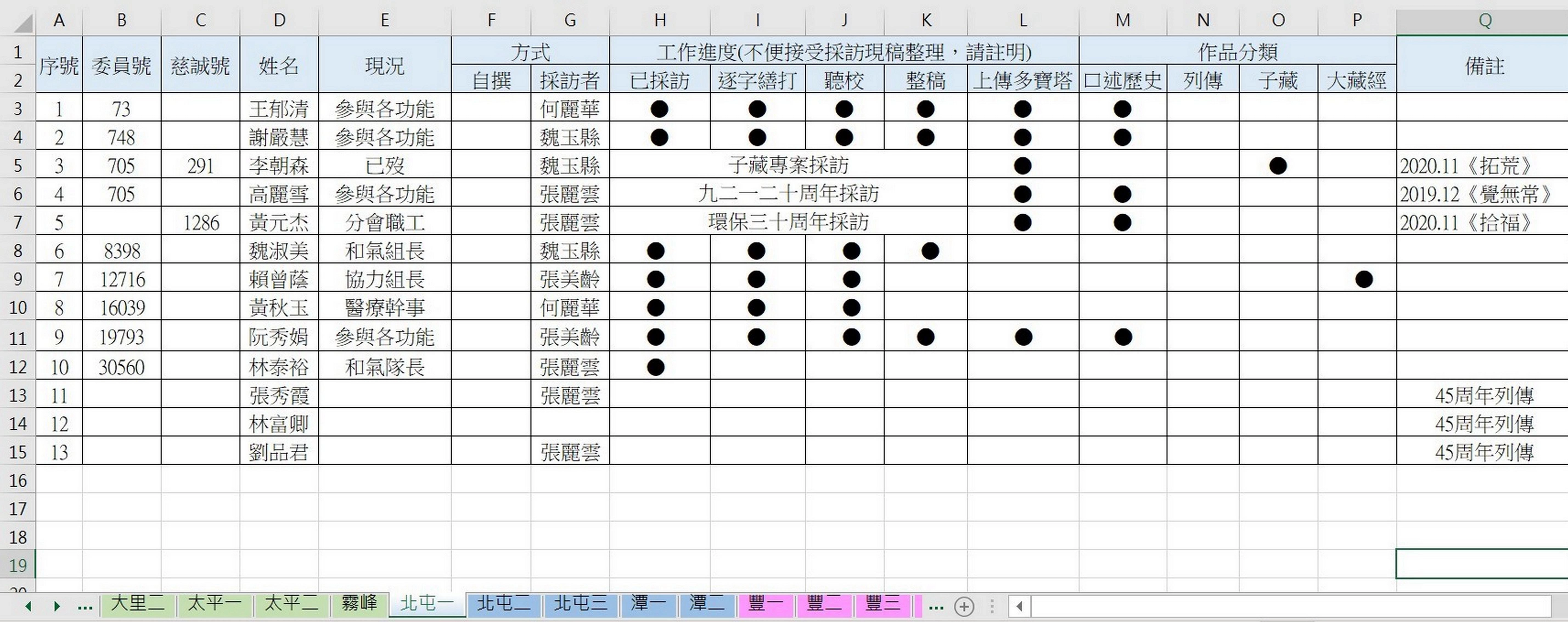Select row 5 header
Image resolution: width=1568 pixels, height=622 pixels.
(x=18, y=166)
